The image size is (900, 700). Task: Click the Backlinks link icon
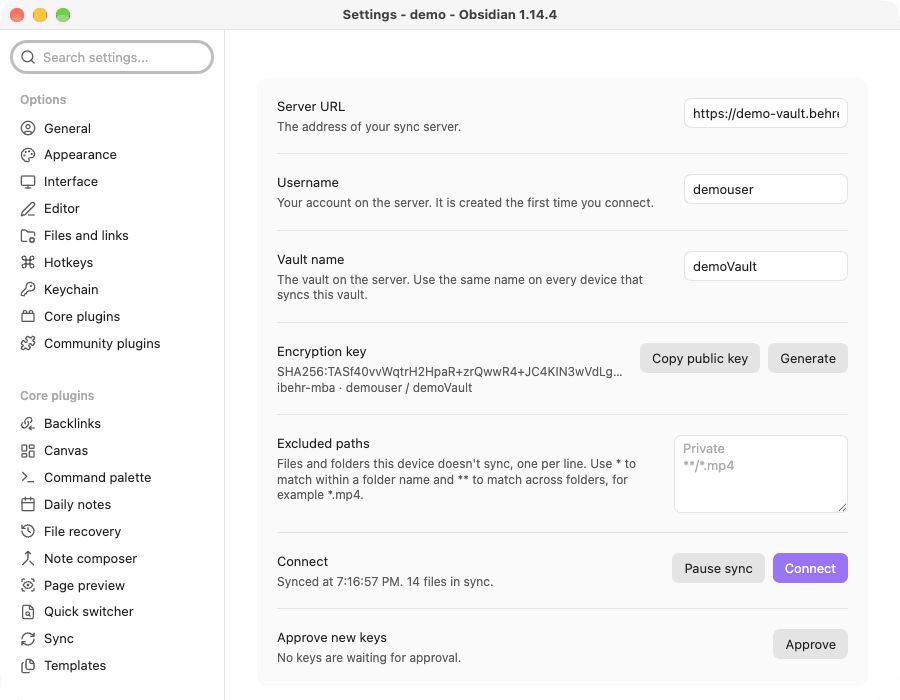(28, 423)
